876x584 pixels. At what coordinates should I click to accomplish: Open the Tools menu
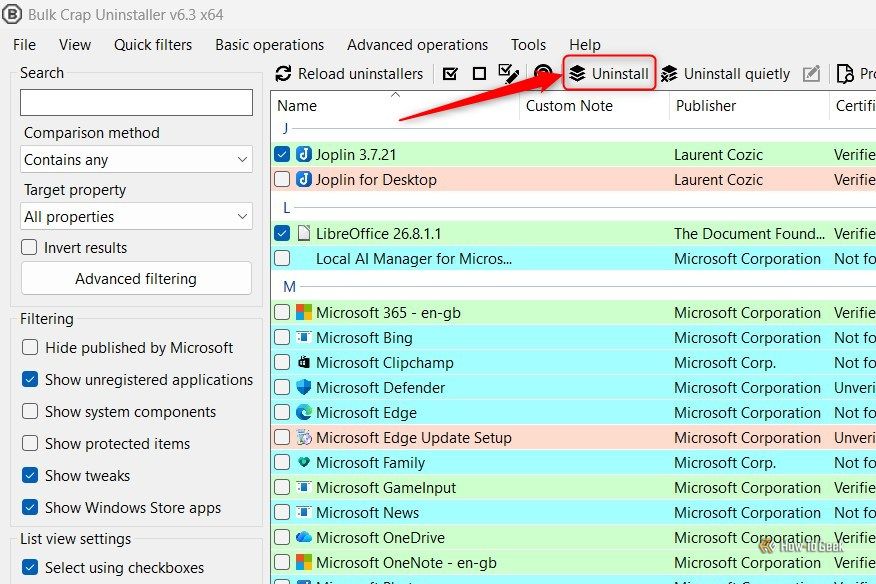point(529,45)
